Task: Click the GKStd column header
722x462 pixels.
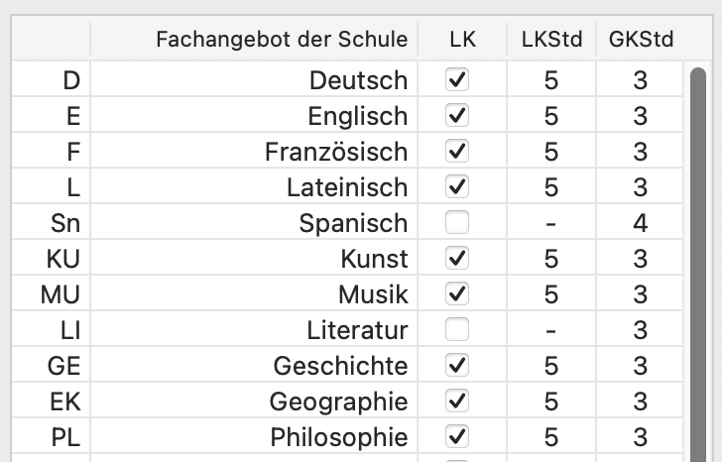Action: tap(640, 39)
